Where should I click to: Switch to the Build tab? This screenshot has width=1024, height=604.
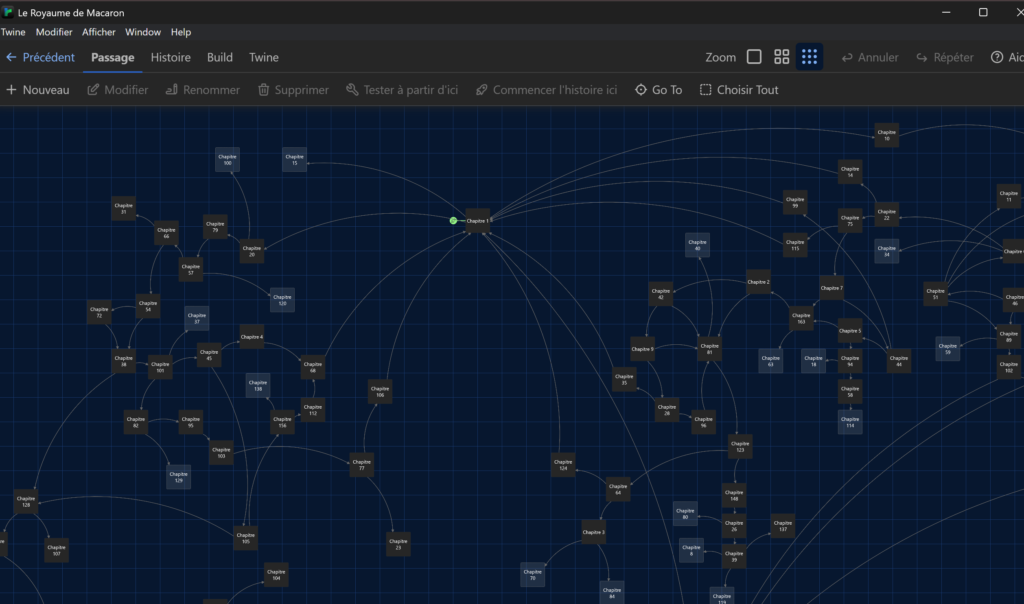click(220, 57)
